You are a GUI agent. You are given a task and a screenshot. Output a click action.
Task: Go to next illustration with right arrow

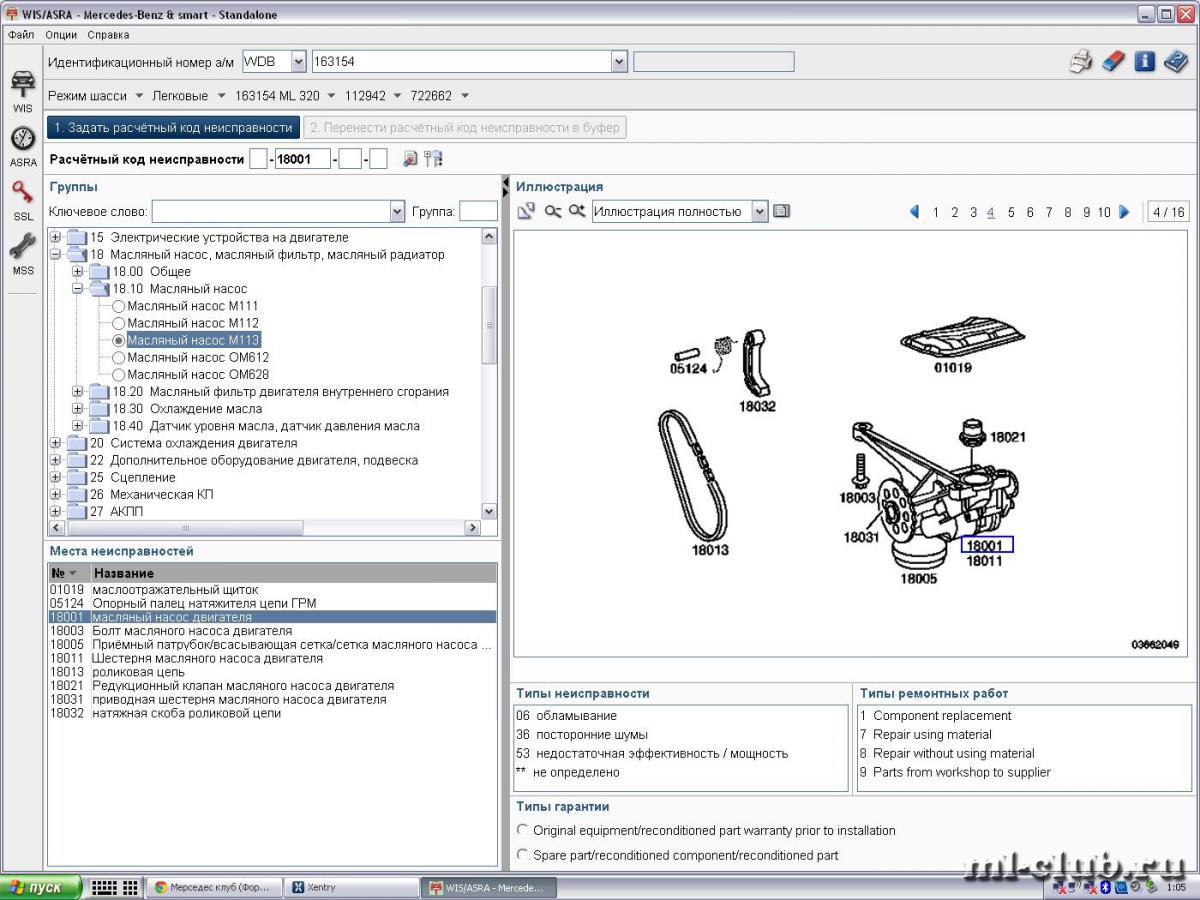pyautogui.click(x=1124, y=212)
